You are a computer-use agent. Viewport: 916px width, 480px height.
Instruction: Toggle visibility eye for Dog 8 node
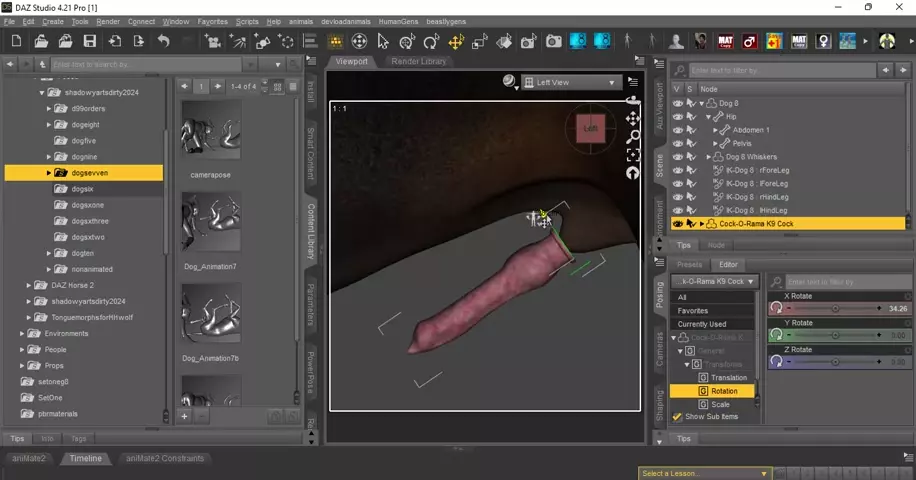click(678, 103)
